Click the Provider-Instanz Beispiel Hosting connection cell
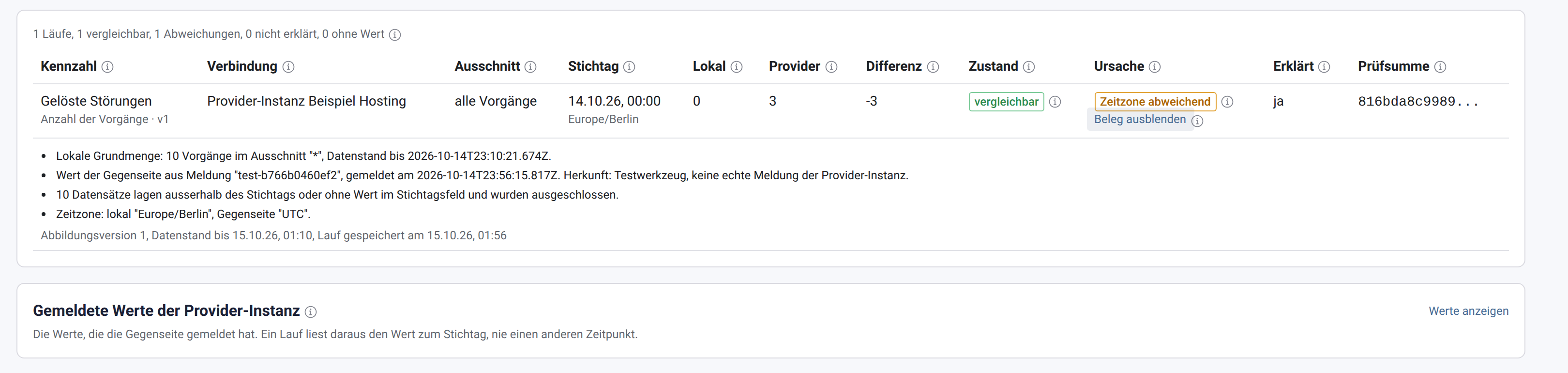Screen dimensions: 1568x373 [x=306, y=101]
